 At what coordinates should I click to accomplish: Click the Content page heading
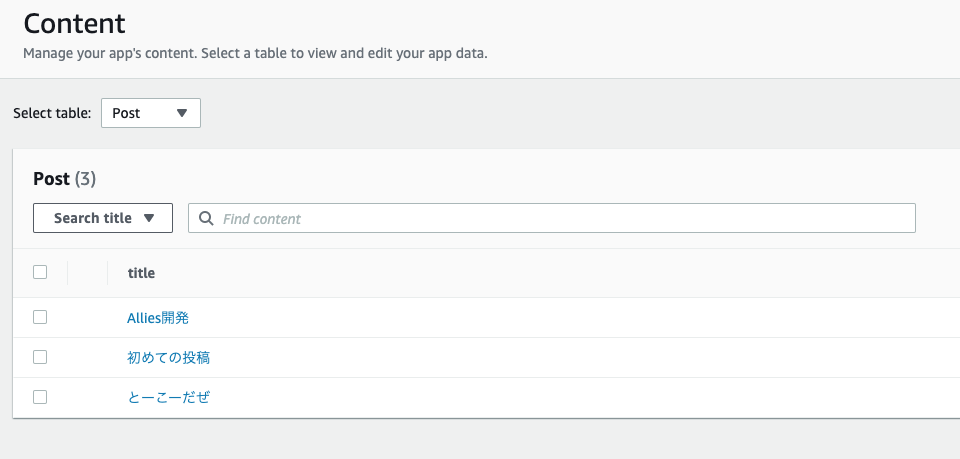[75, 23]
